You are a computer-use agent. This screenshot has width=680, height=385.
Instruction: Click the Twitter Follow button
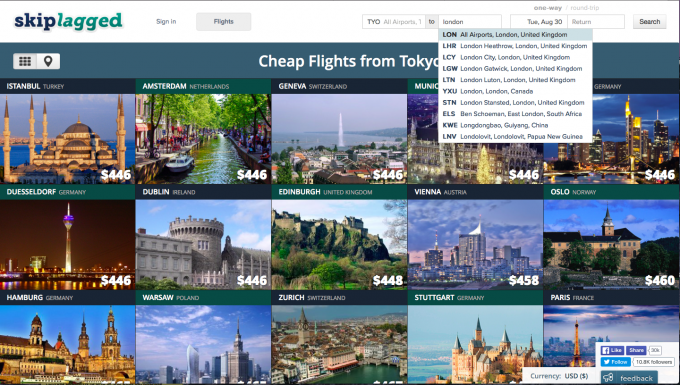point(616,362)
